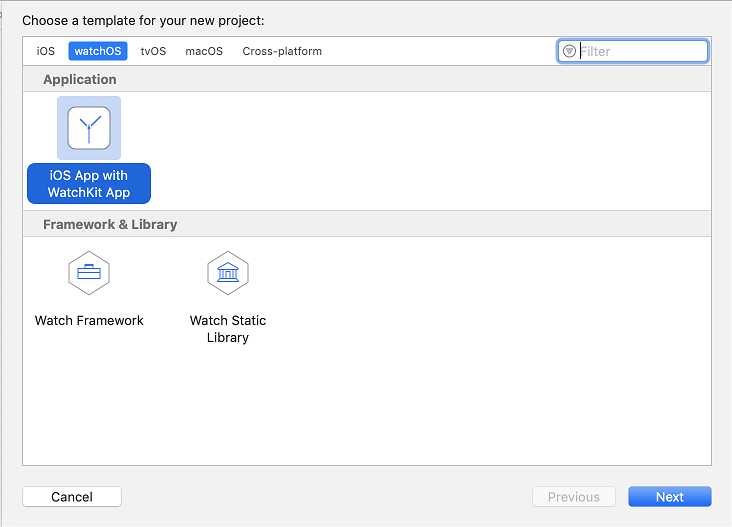Viewport: 732px width, 527px height.
Task: Select the watchOS platform tab
Action: (x=97, y=51)
